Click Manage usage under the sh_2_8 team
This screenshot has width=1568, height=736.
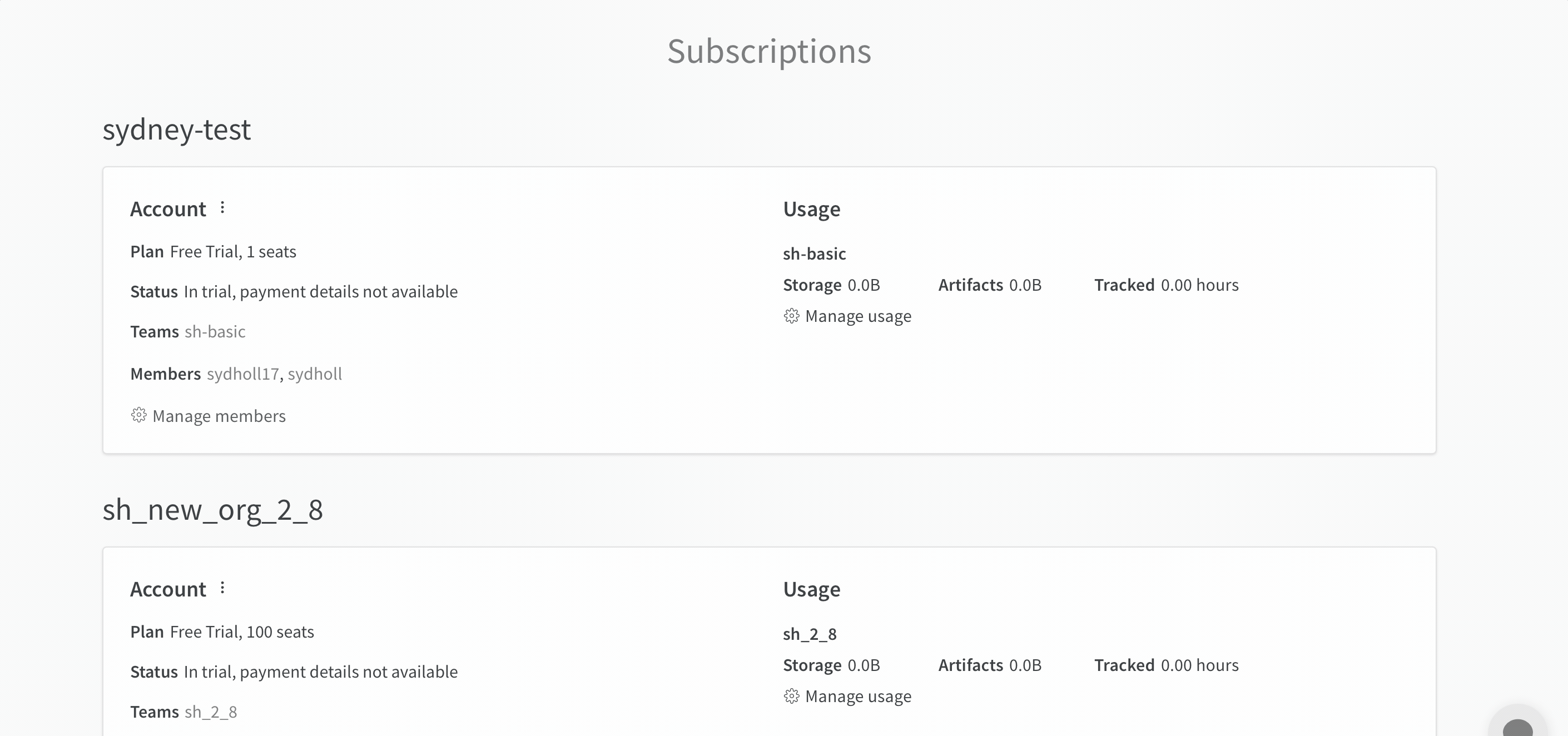point(859,697)
